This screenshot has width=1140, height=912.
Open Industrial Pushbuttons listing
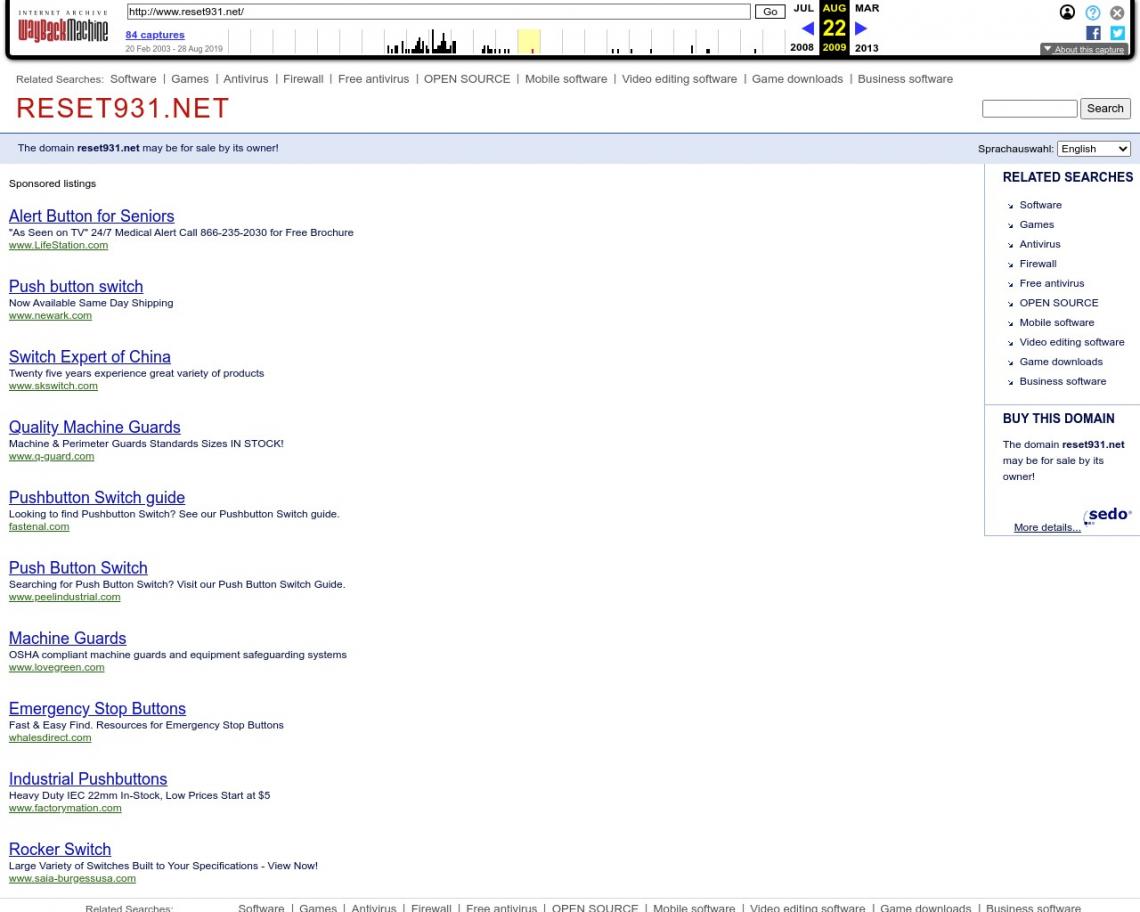[88, 780]
